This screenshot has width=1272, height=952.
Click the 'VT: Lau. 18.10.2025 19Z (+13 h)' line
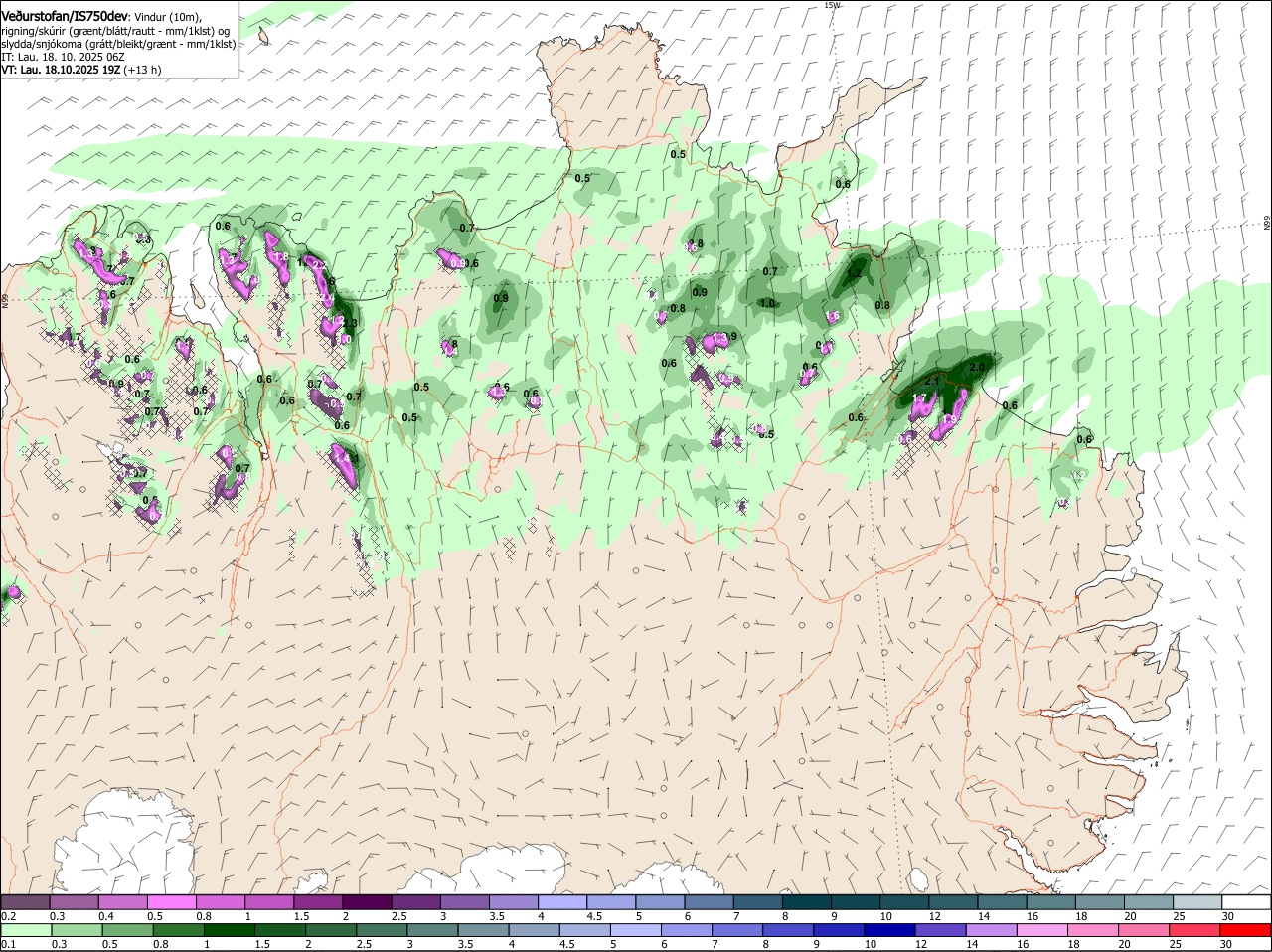click(81, 70)
